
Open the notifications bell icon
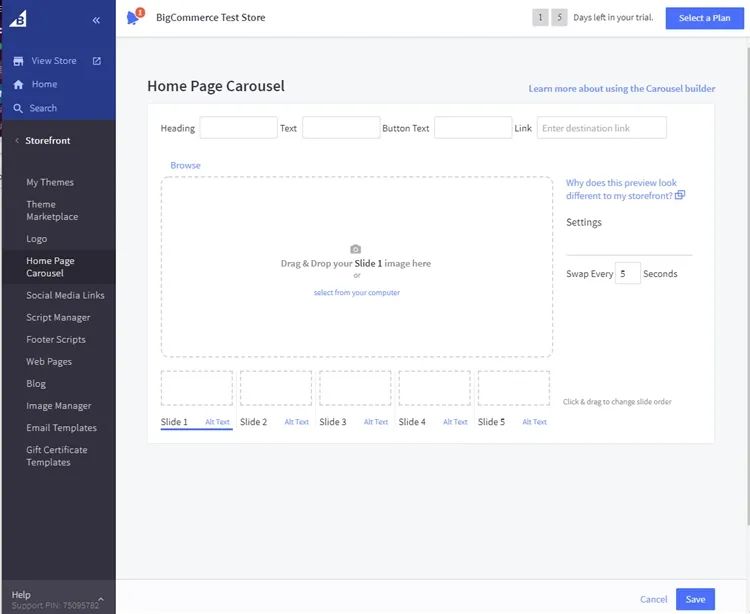pyautogui.click(x=133, y=18)
